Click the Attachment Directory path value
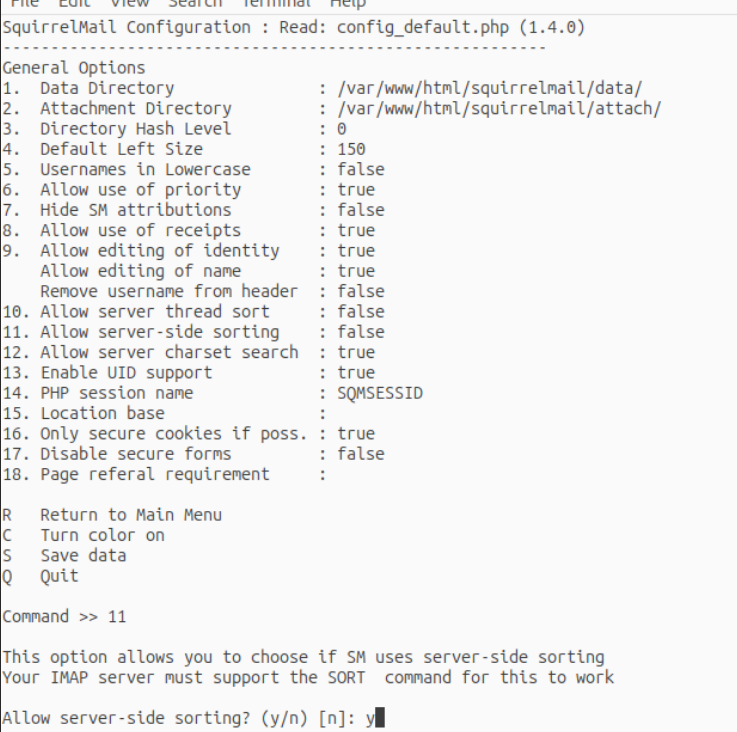Viewport: 737px width, 732px height. [x=499, y=109]
